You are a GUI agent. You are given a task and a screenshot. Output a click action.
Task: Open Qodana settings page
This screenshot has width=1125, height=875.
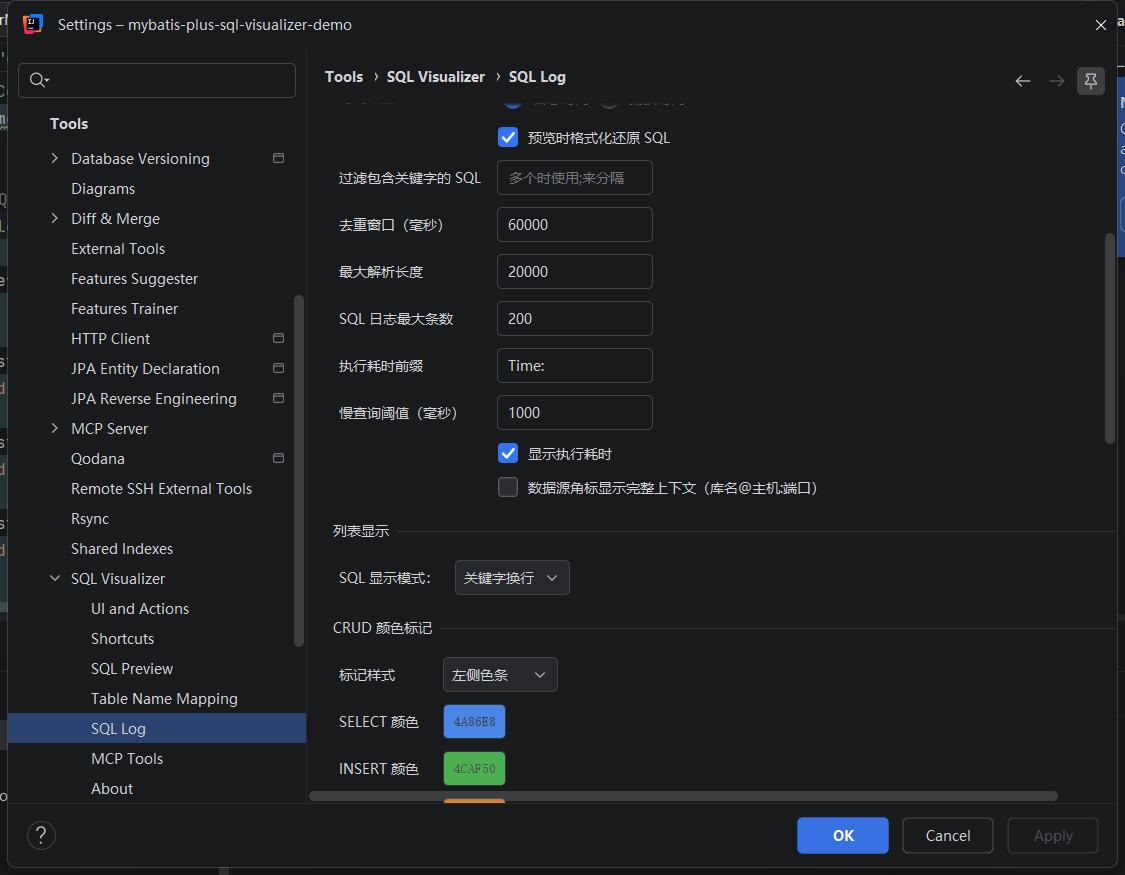[98, 458]
